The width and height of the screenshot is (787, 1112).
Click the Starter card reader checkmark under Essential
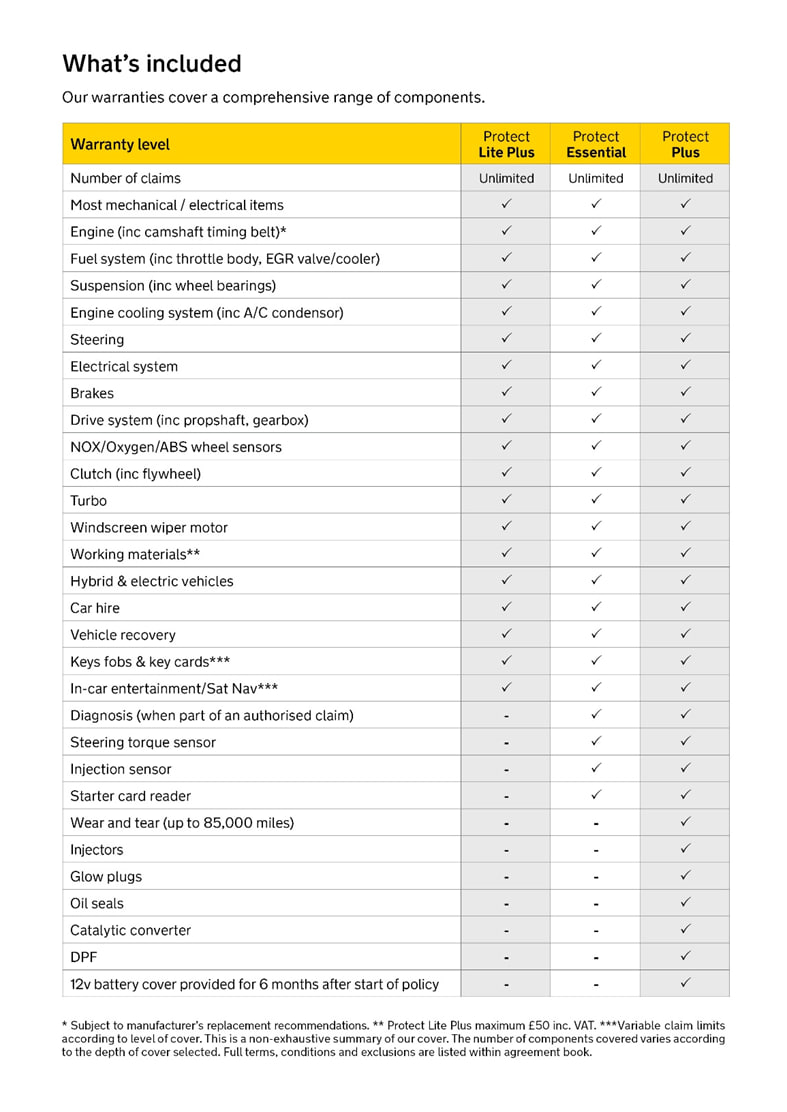[x=595, y=795]
